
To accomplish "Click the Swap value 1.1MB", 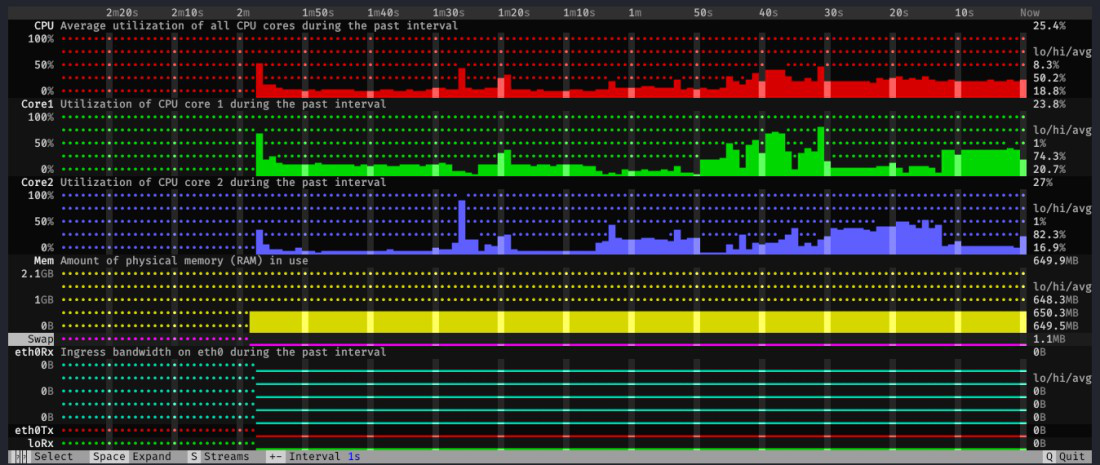I will coord(1049,339).
